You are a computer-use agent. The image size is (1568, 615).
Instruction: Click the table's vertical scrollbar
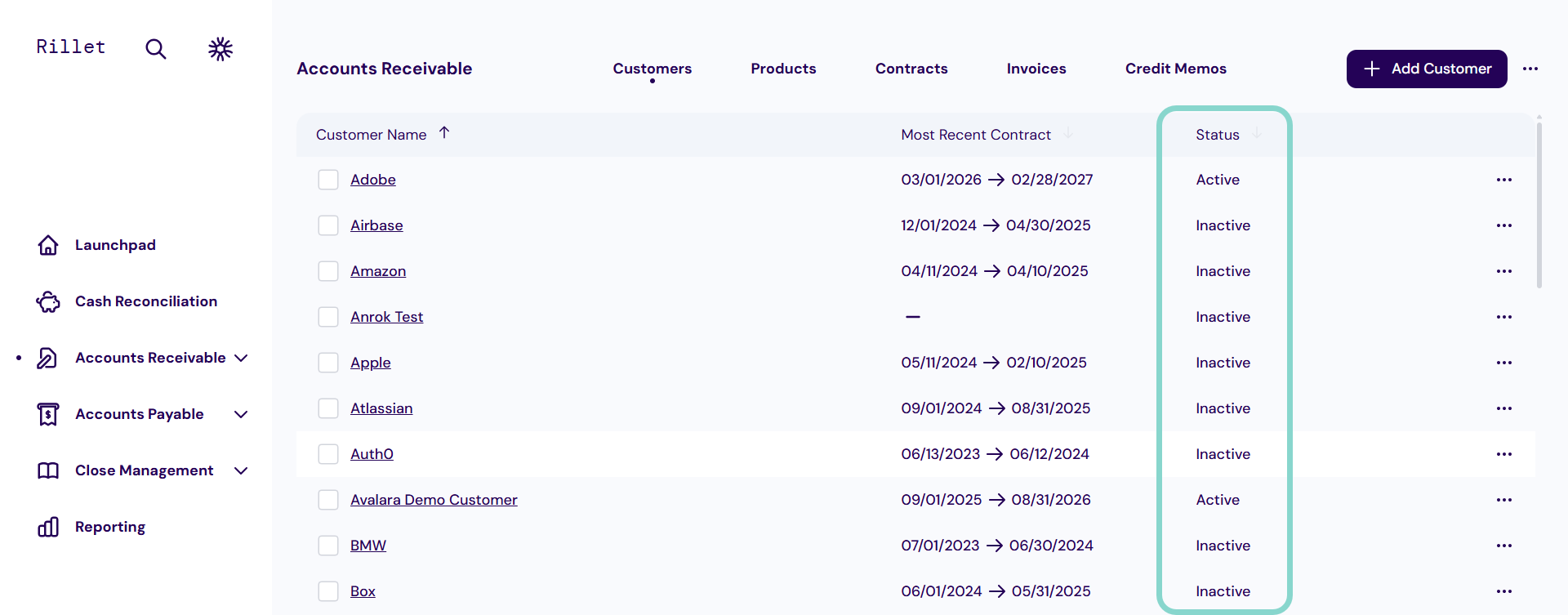click(1539, 204)
